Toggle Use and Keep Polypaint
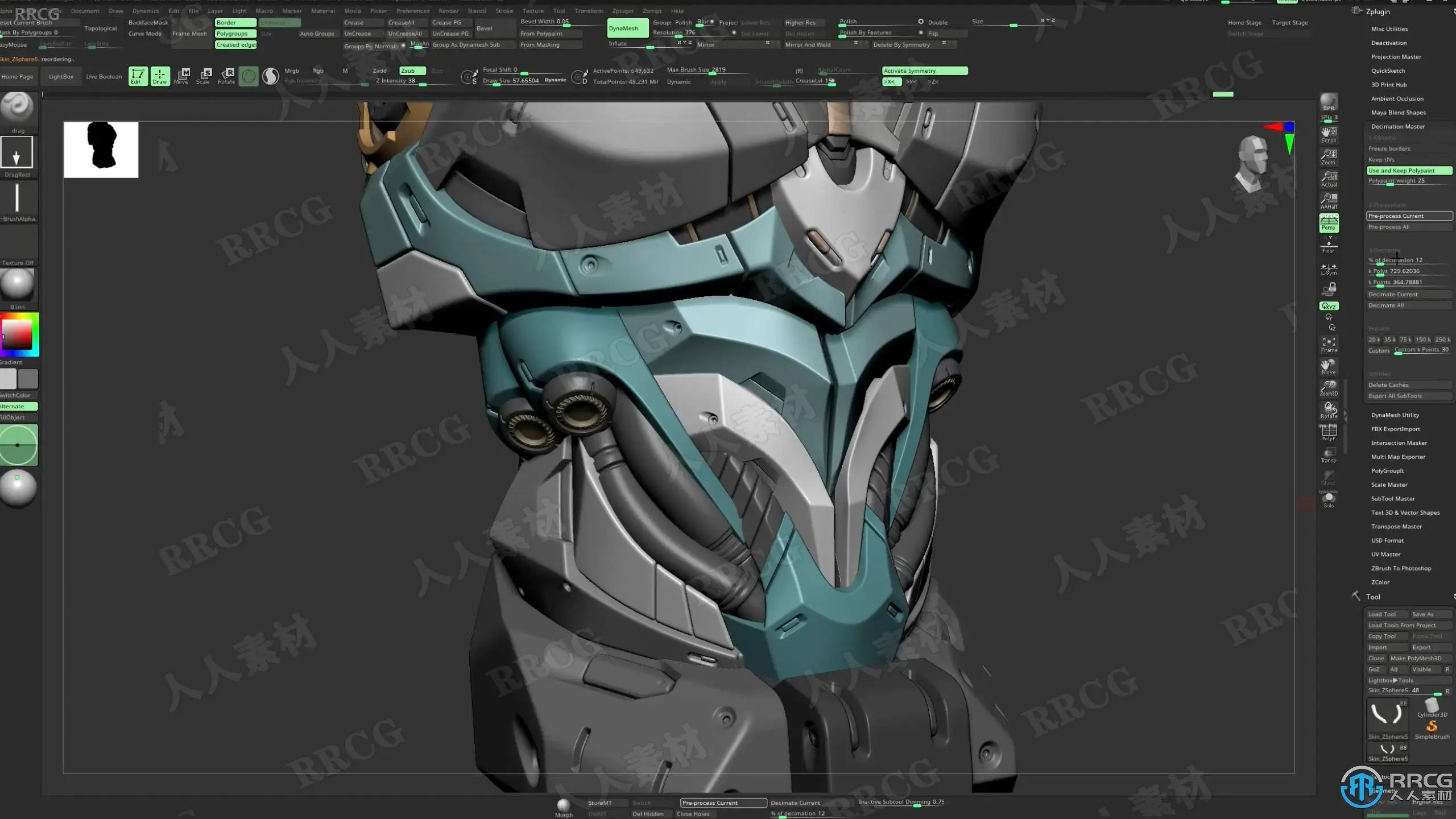This screenshot has height=819, width=1456. pos(1408,171)
